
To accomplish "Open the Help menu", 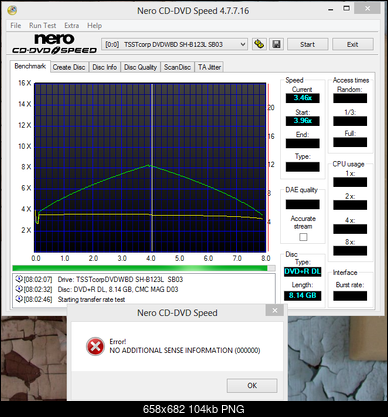I will tap(94, 26).
